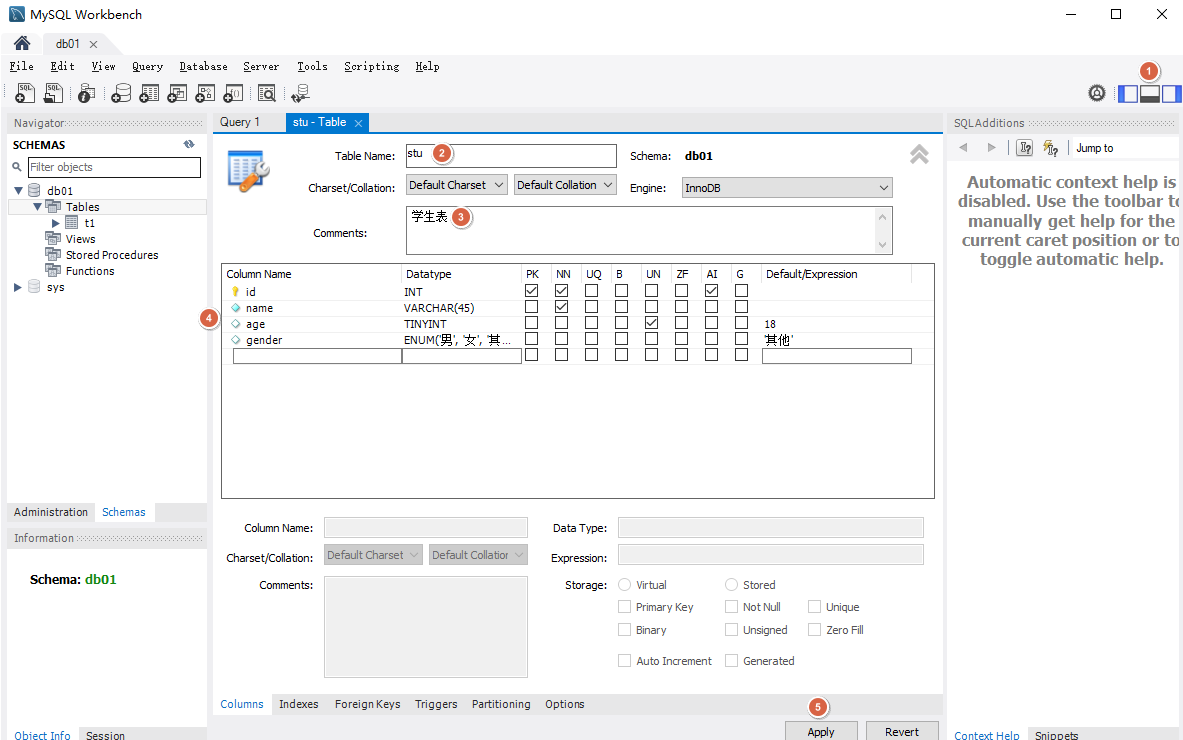
Task: Switch to the Foreign Keys tab
Action: (367, 704)
